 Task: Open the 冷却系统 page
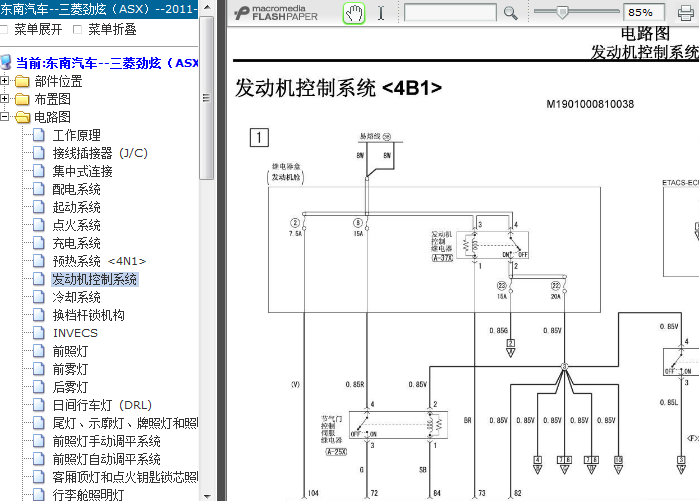pos(76,297)
